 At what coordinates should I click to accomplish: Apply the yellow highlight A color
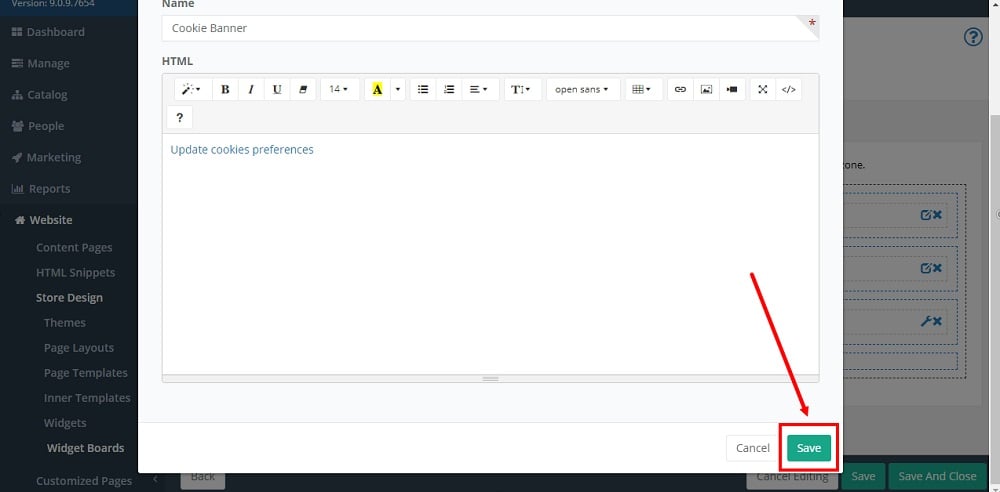pos(378,89)
